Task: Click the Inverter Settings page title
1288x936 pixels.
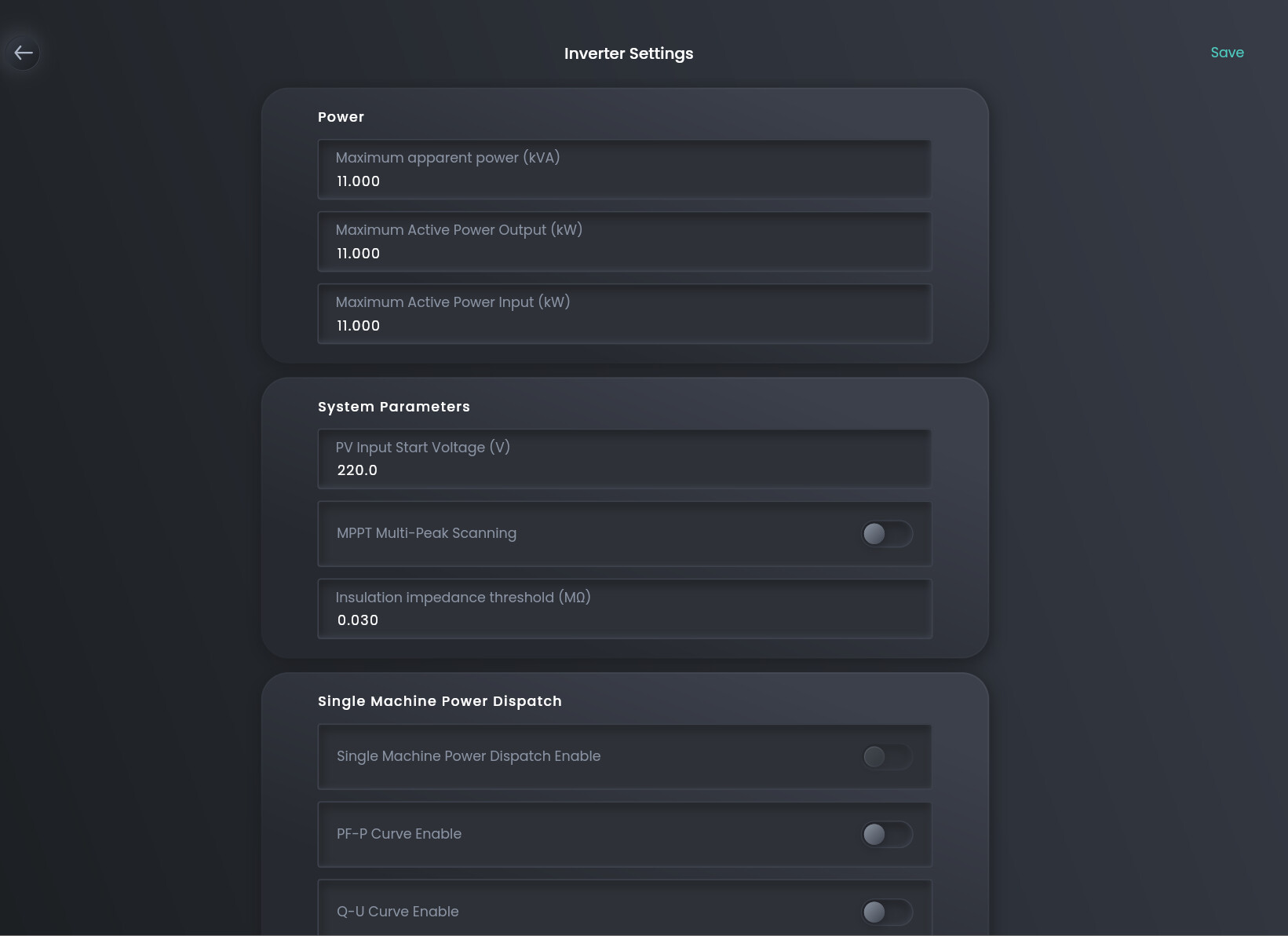Action: click(x=629, y=53)
